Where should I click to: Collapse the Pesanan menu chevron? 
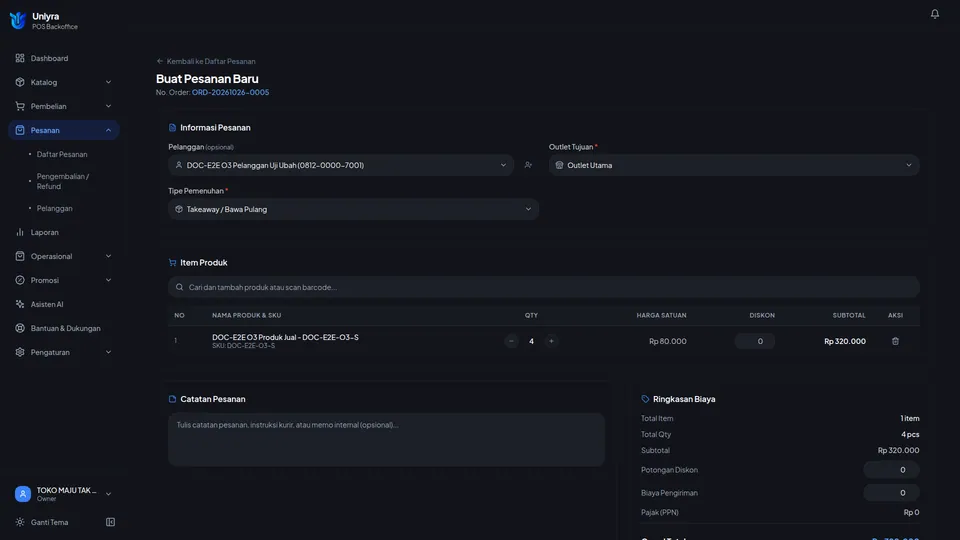pyautogui.click(x=108, y=130)
